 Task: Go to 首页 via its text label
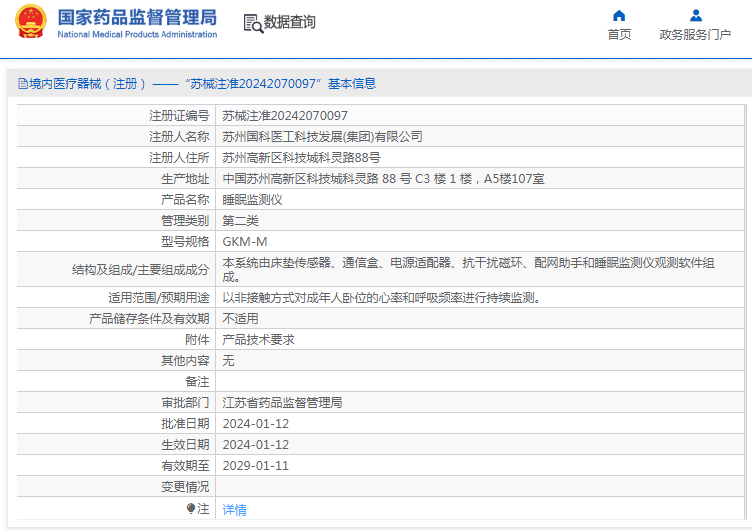[619, 34]
